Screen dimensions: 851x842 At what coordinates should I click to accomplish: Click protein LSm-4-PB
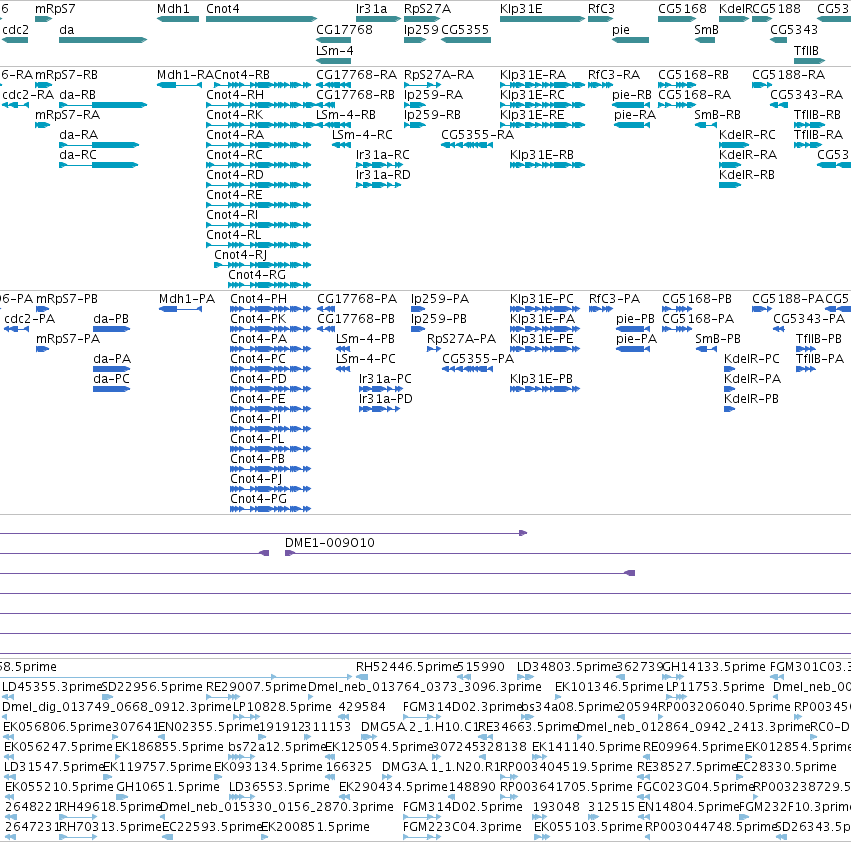click(x=365, y=339)
